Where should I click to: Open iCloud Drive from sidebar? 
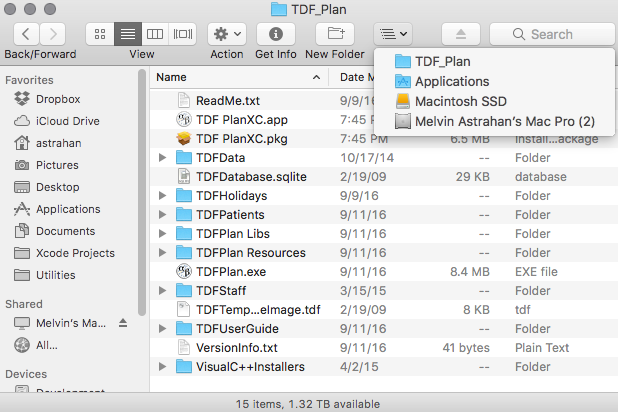click(x=67, y=121)
